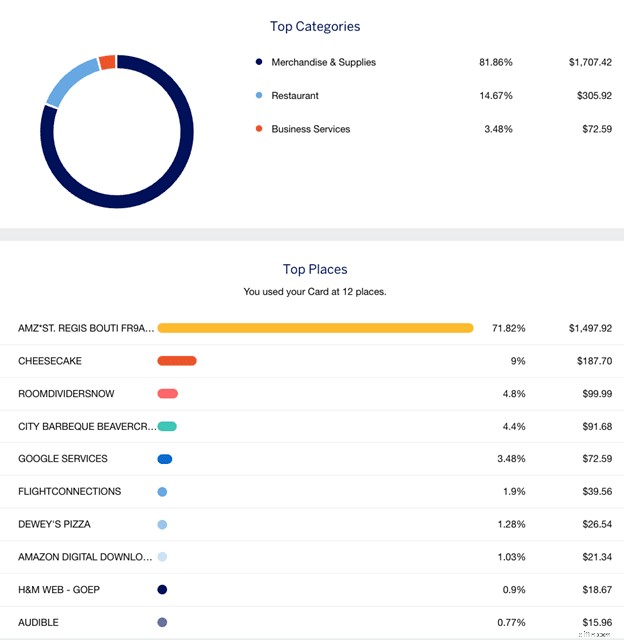Screen dimensions: 624x640
Task: Select the light blue donut chart segment
Action: coord(70,80)
